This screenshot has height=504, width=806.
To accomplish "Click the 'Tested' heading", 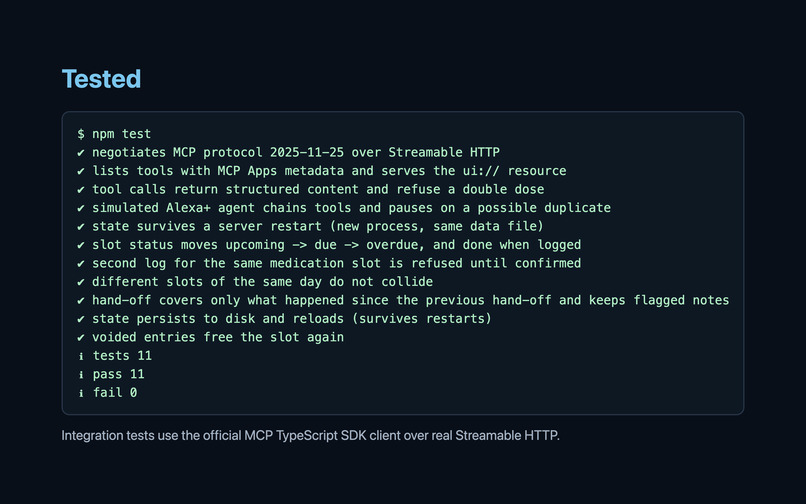I will pos(101,79).
